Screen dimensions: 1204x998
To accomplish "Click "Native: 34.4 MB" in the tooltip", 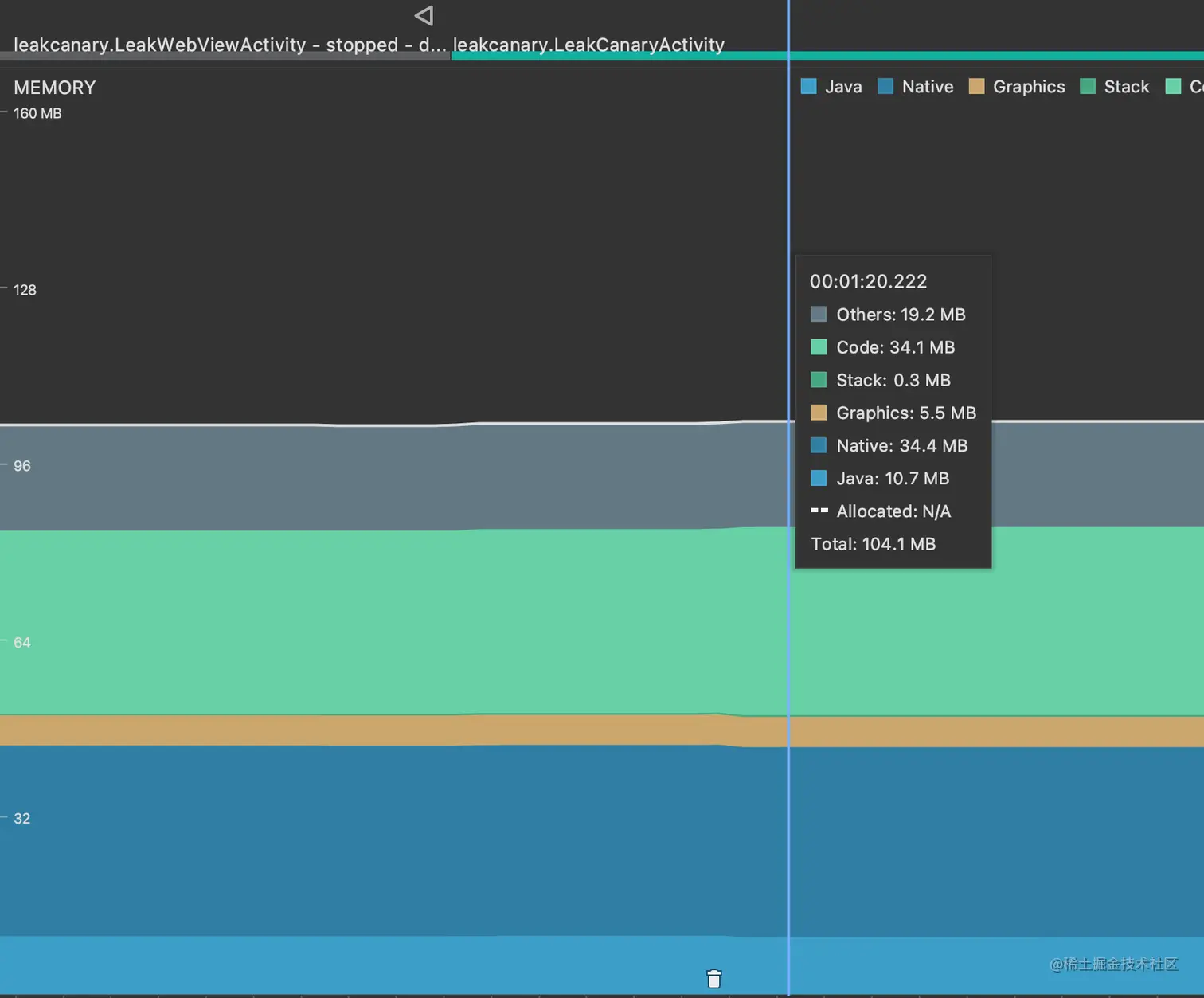I will [902, 445].
